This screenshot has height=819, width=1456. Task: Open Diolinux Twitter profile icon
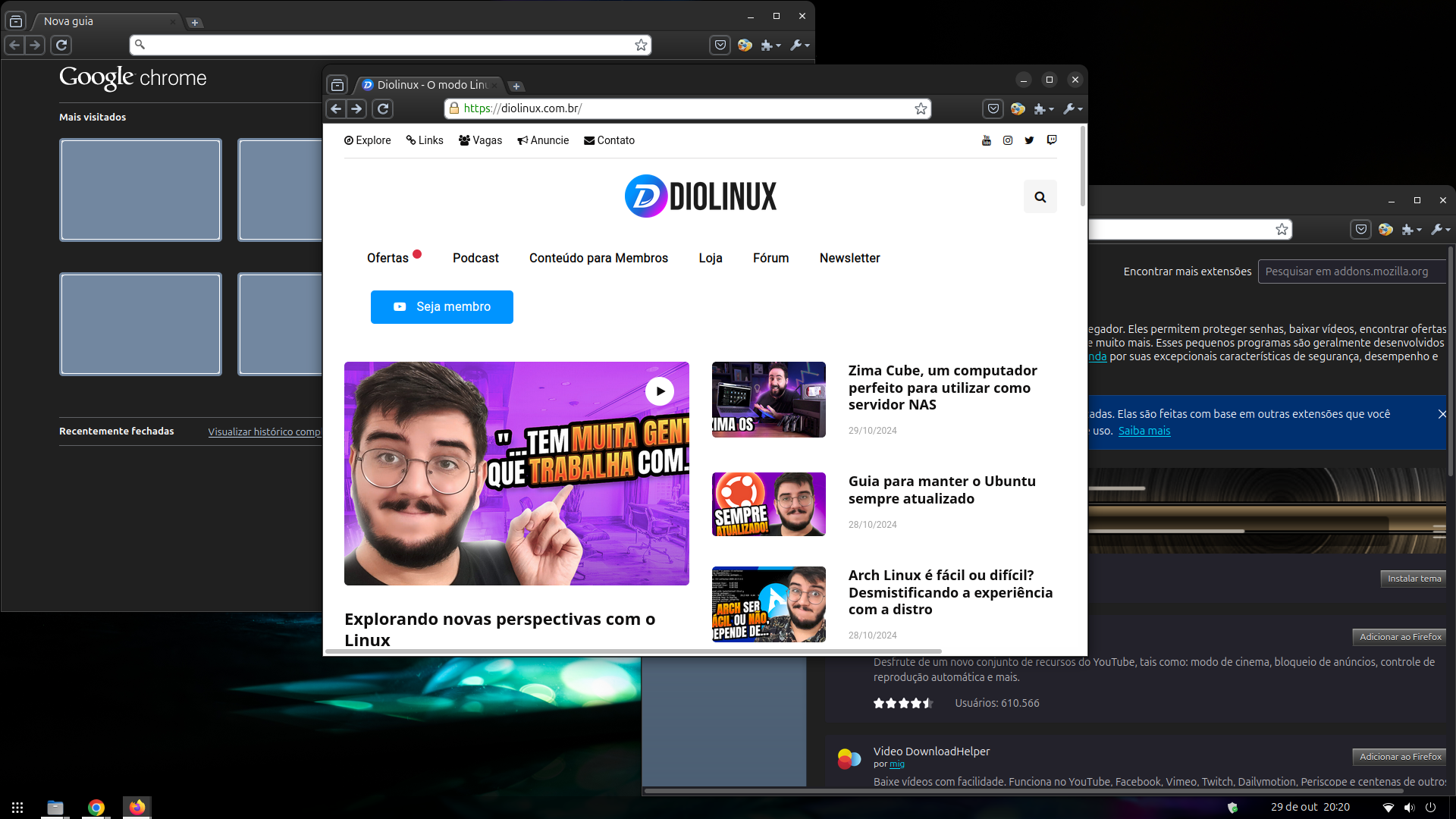click(1029, 140)
